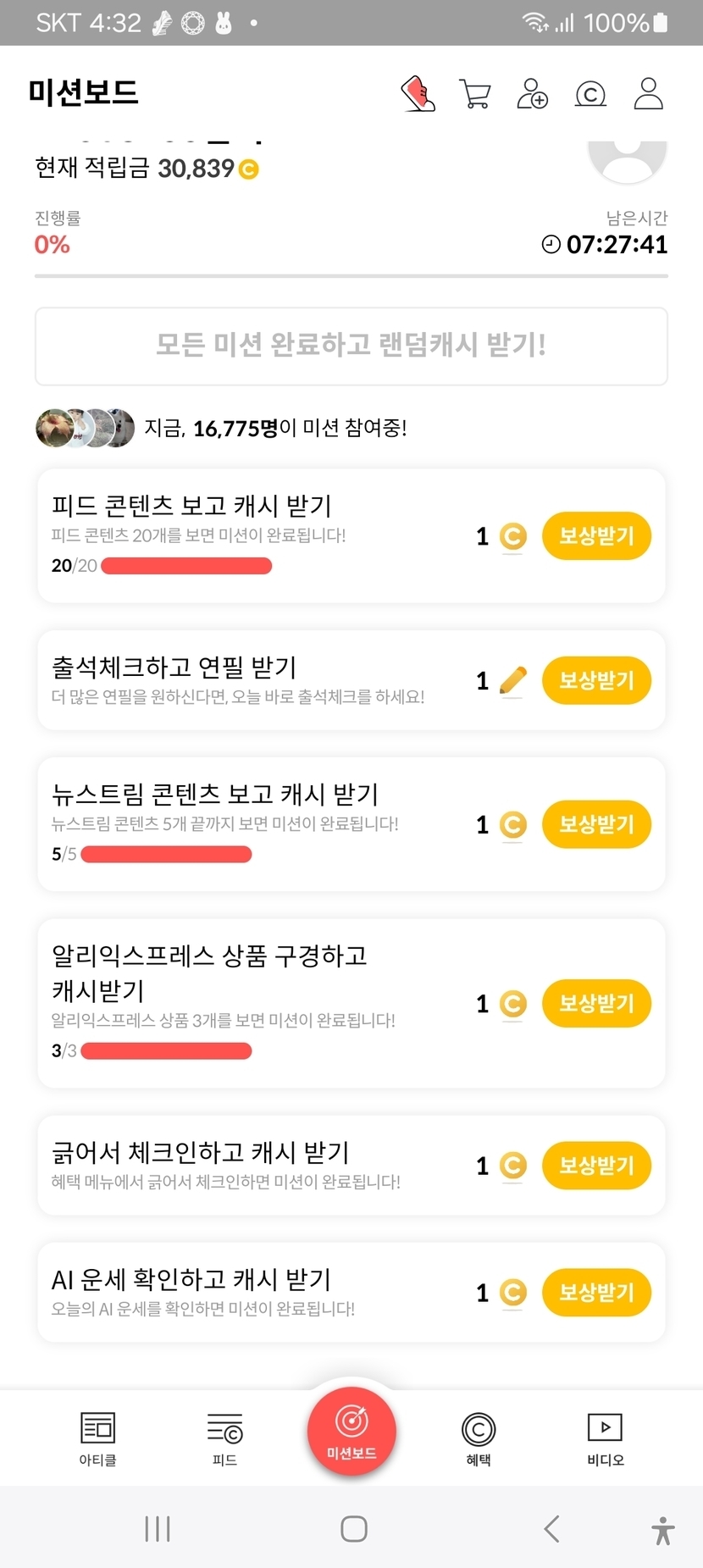Claim 출석체크 pencil reward
This screenshot has width=703, height=1568.
click(x=596, y=680)
